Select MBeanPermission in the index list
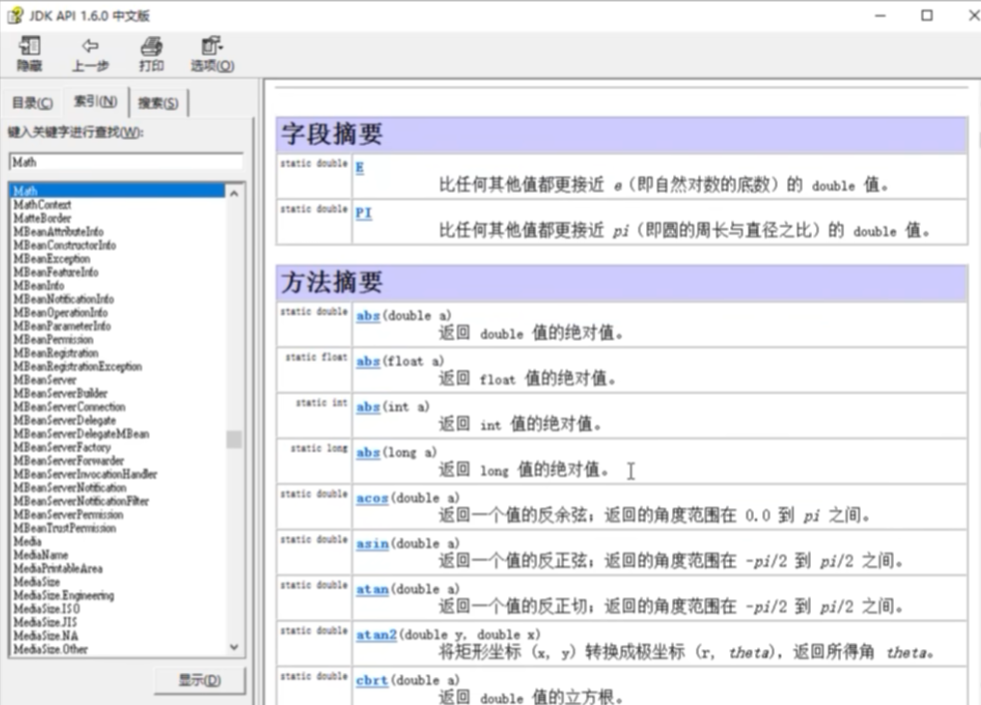Image resolution: width=981 pixels, height=705 pixels. pyautogui.click(x=53, y=339)
